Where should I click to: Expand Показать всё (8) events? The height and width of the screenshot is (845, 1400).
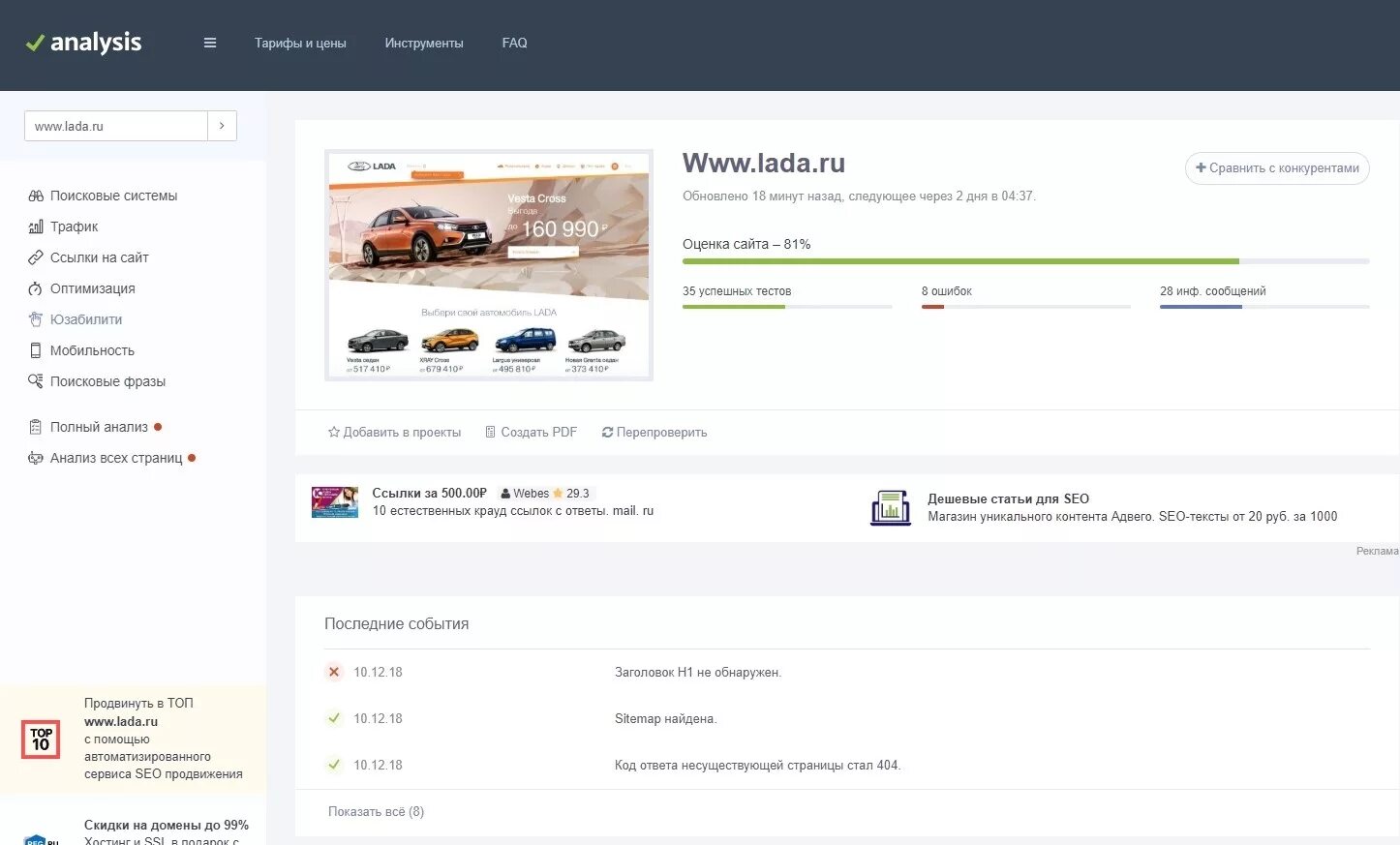pos(376,812)
